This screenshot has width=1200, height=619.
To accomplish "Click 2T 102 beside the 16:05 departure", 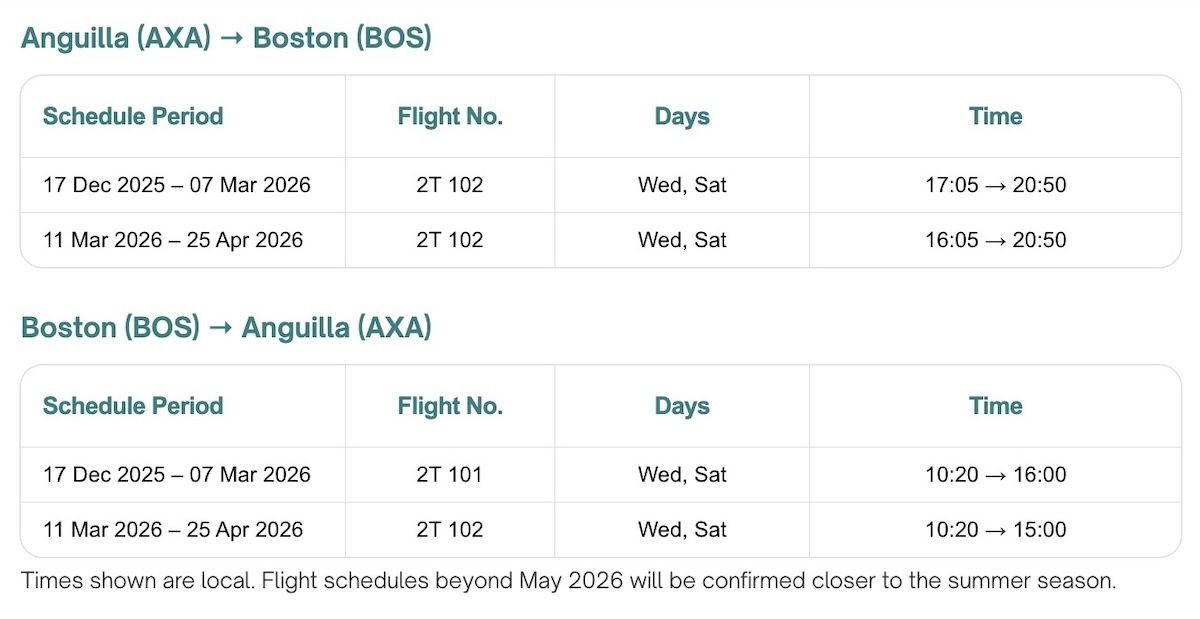I will click(x=450, y=240).
